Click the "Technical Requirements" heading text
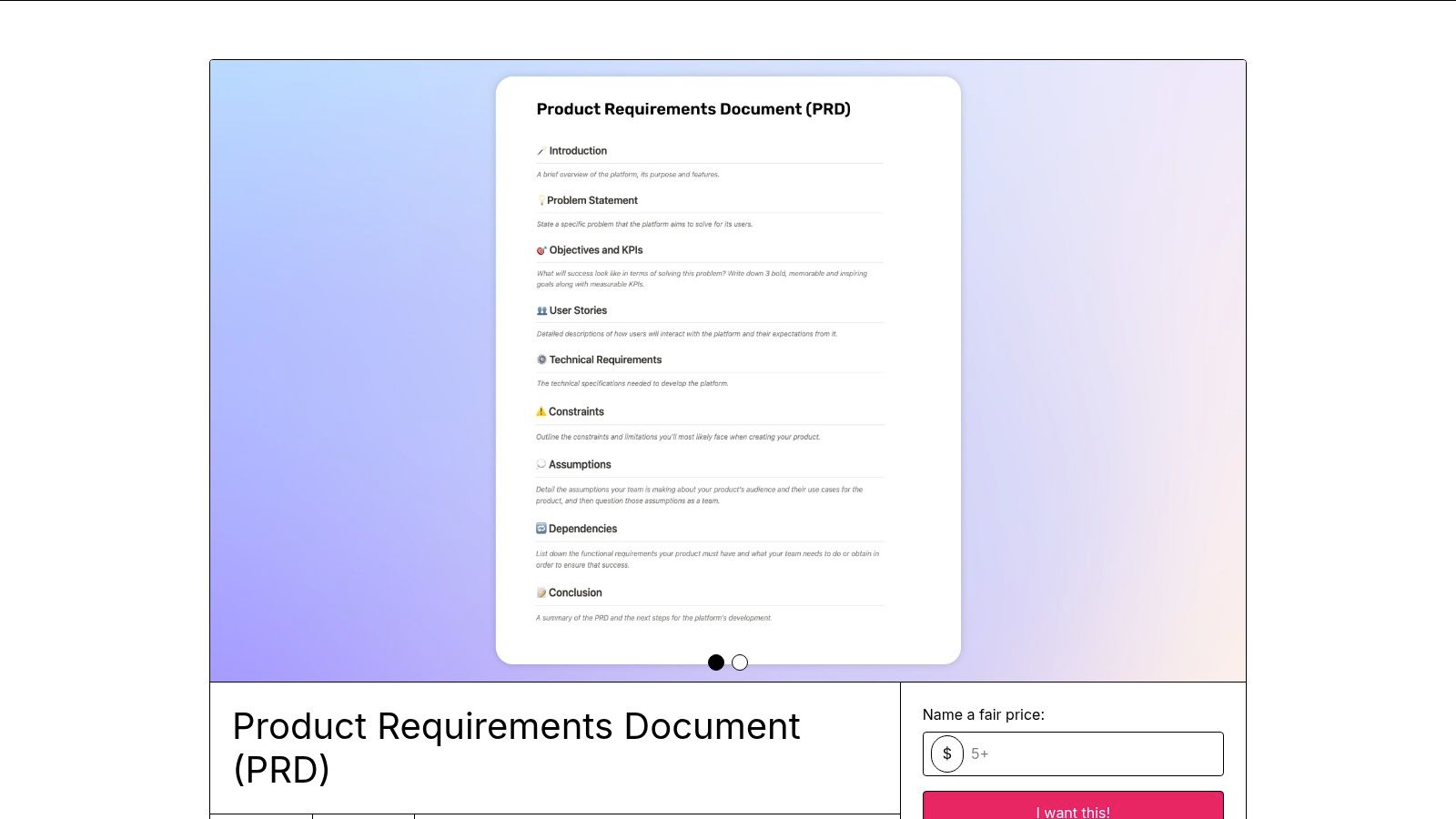Image resolution: width=1456 pixels, height=819 pixels. (x=605, y=359)
